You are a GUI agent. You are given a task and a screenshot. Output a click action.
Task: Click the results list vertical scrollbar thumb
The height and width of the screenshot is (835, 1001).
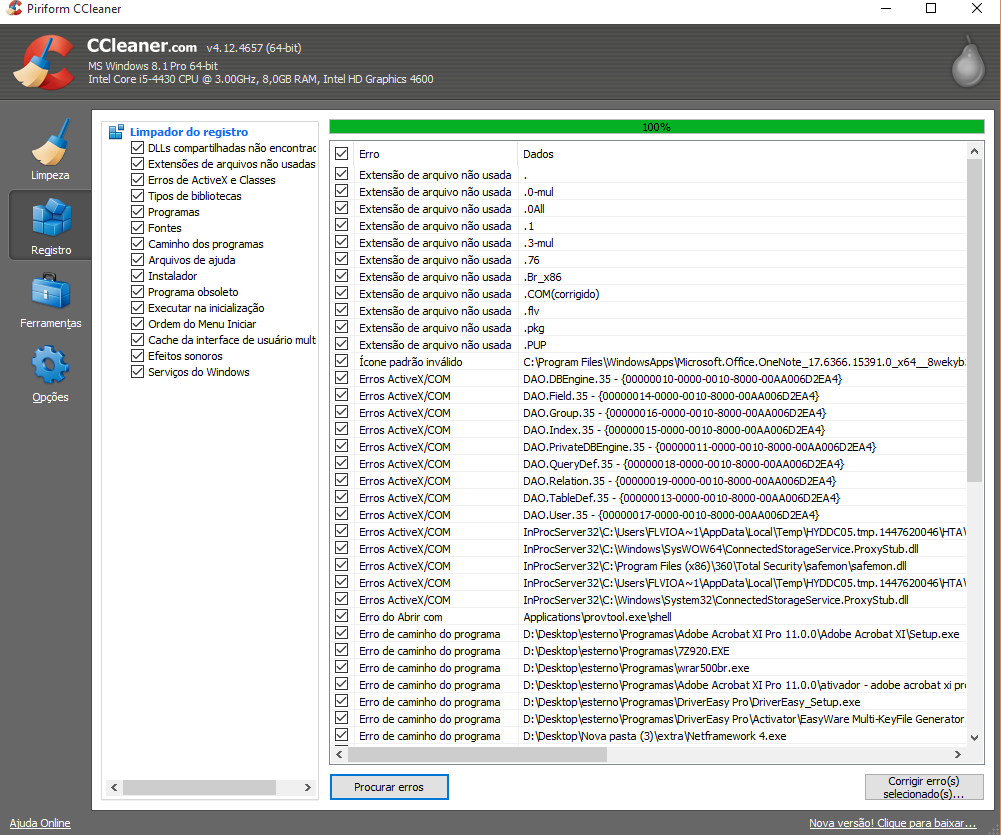tap(974, 320)
